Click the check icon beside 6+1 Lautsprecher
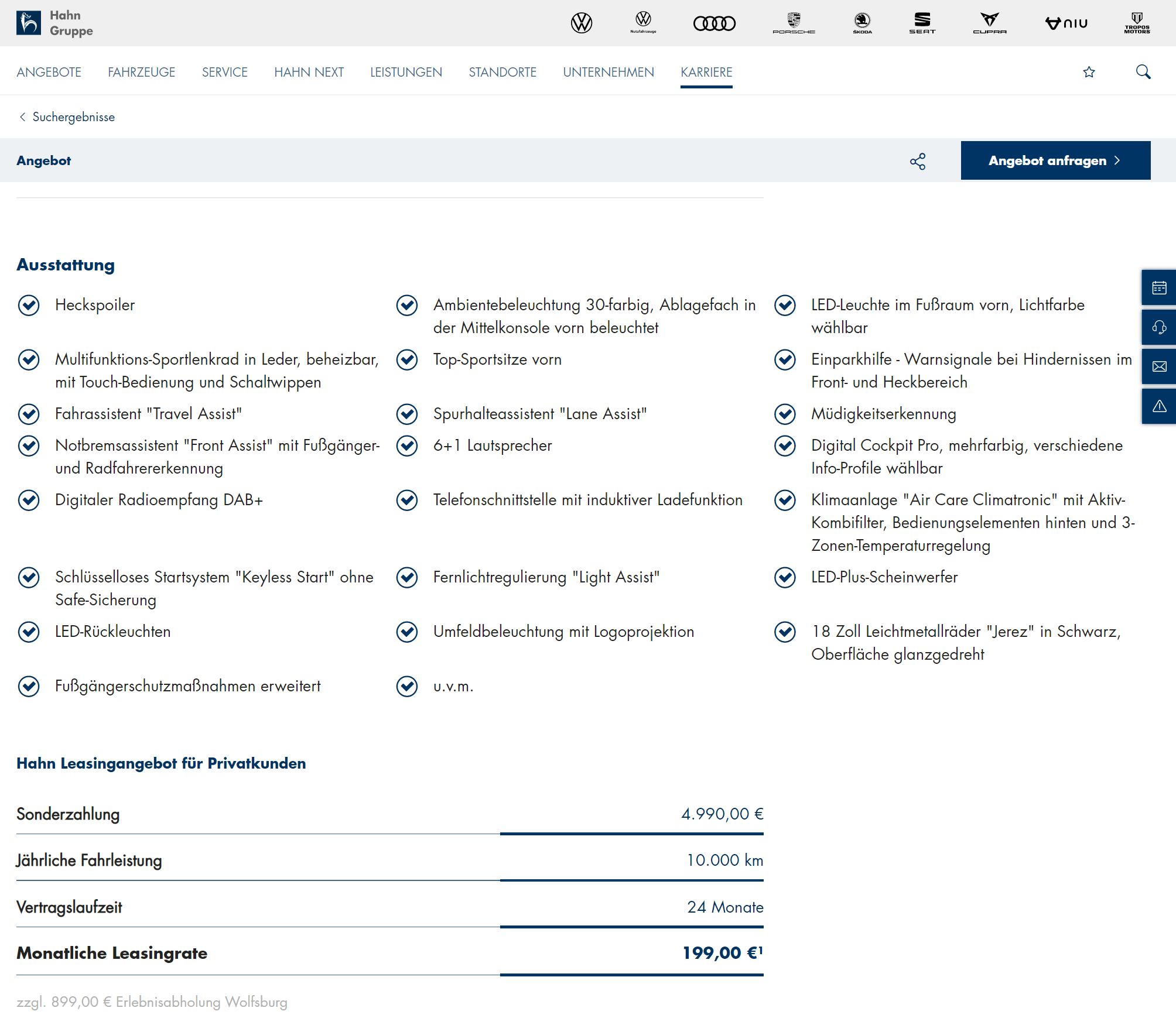This screenshot has height=1025, width=1176. click(407, 445)
